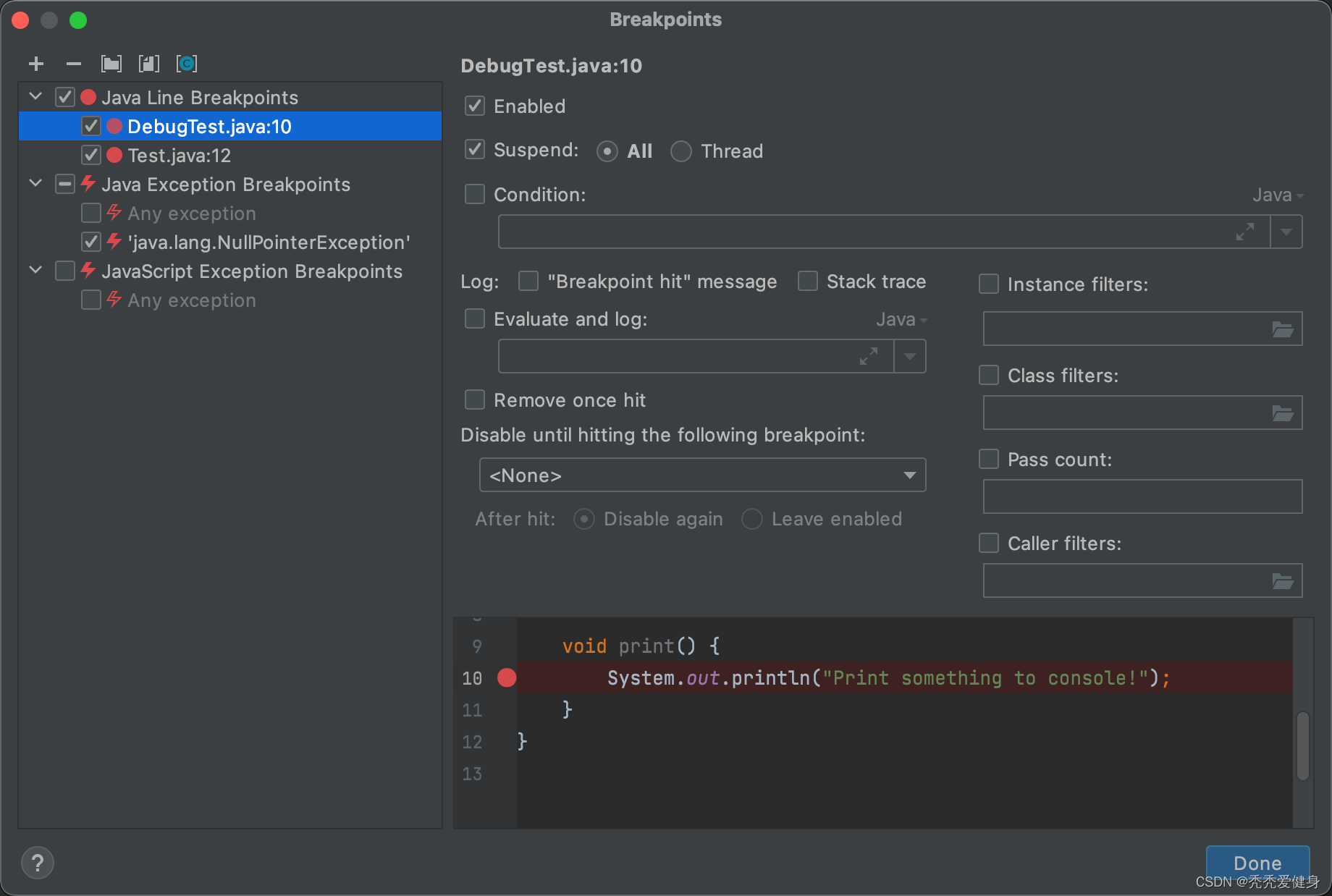Tick the Remove once hit checkbox

tap(475, 400)
